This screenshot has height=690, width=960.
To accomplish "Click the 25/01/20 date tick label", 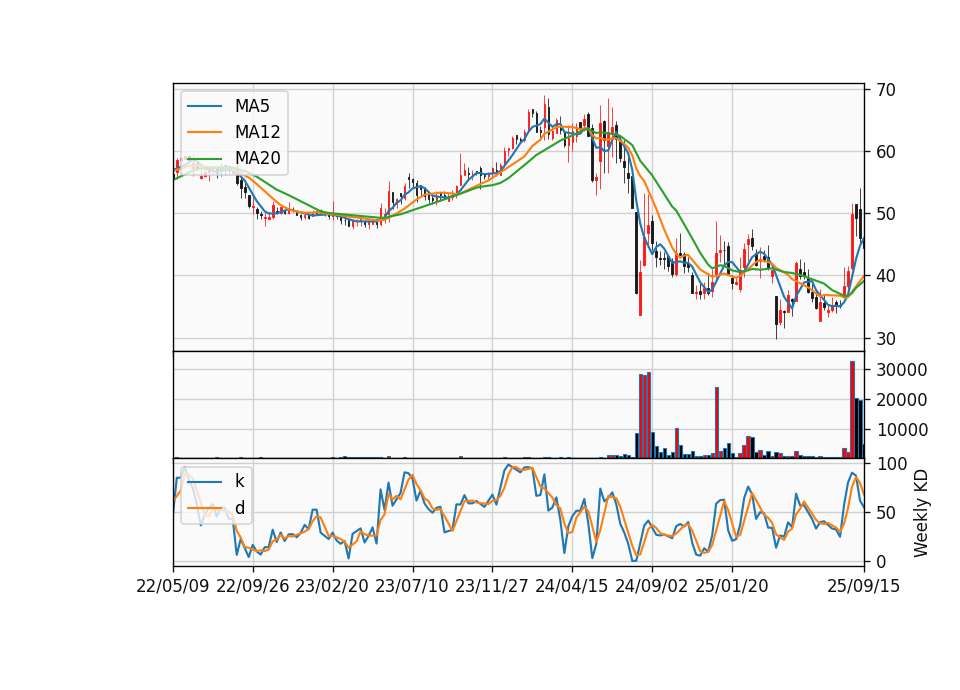I will click(732, 586).
